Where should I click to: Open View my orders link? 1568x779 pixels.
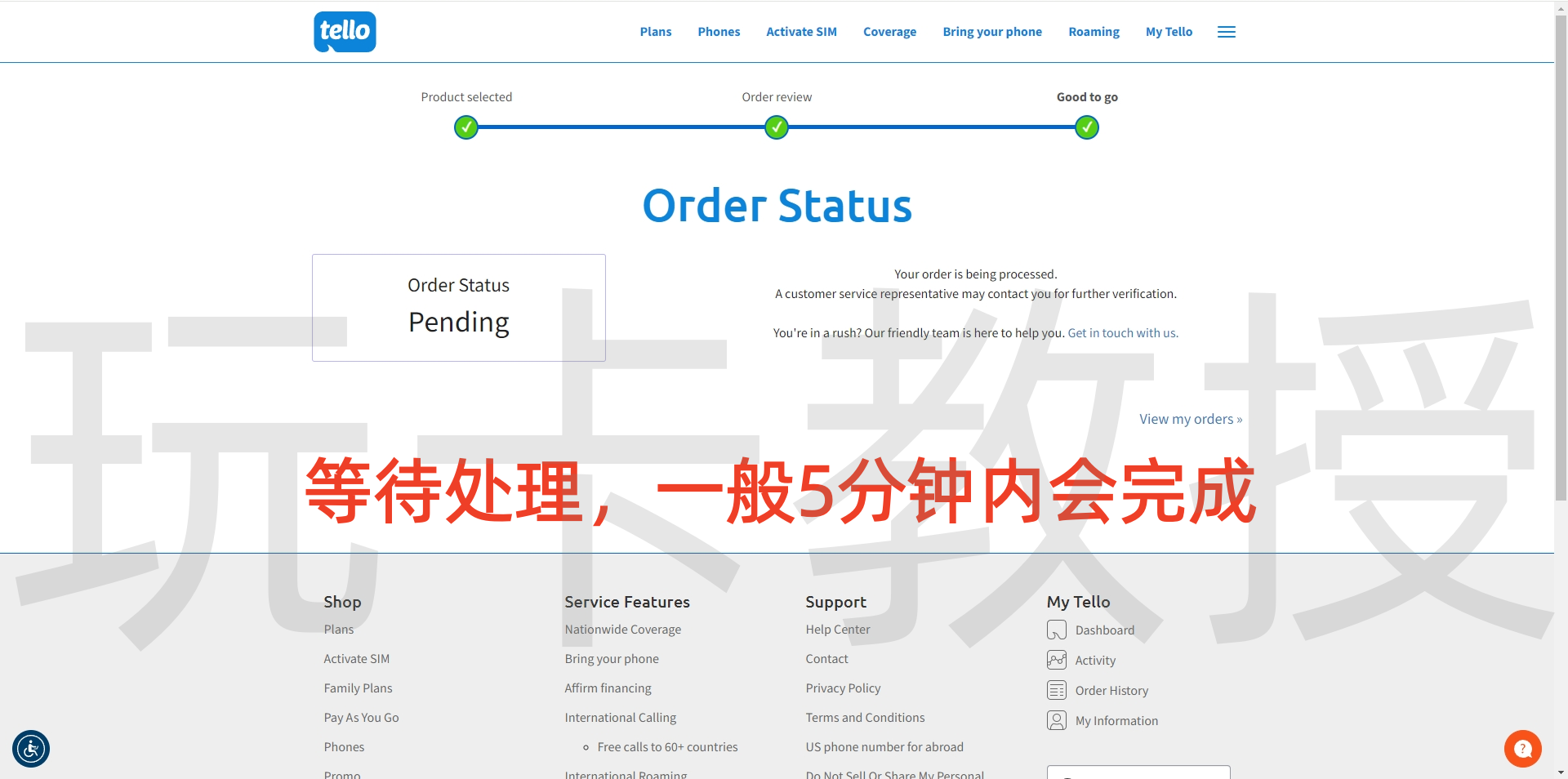point(1190,419)
